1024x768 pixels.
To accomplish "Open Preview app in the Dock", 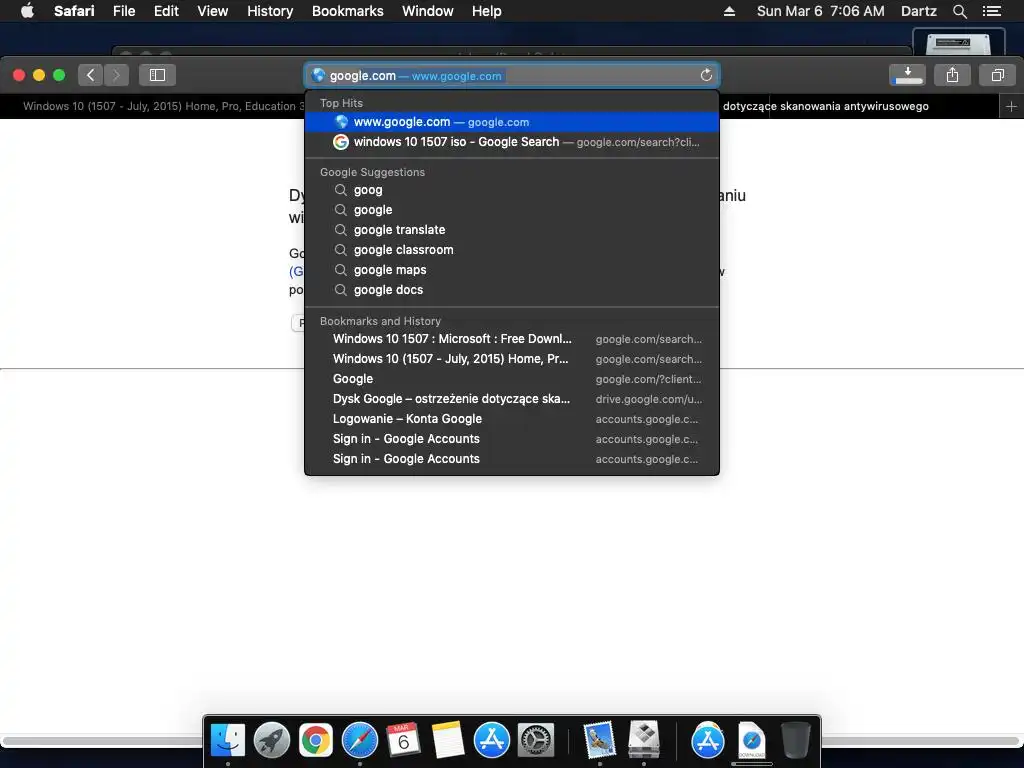I will [x=600, y=741].
